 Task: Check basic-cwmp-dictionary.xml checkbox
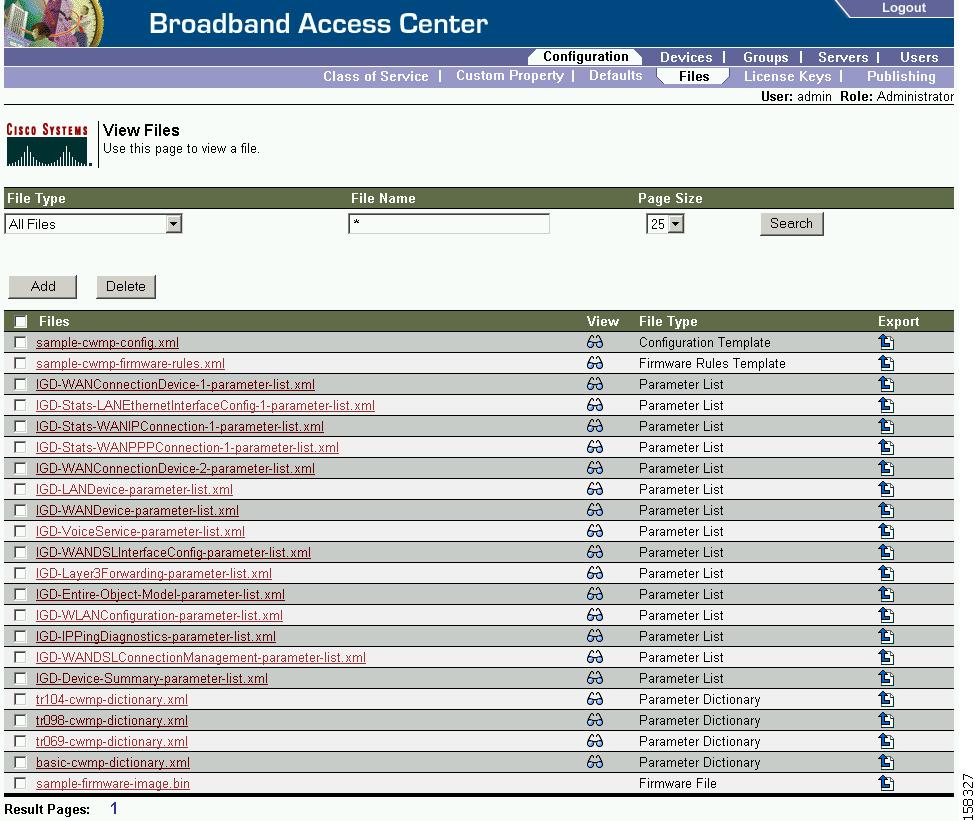tap(21, 762)
